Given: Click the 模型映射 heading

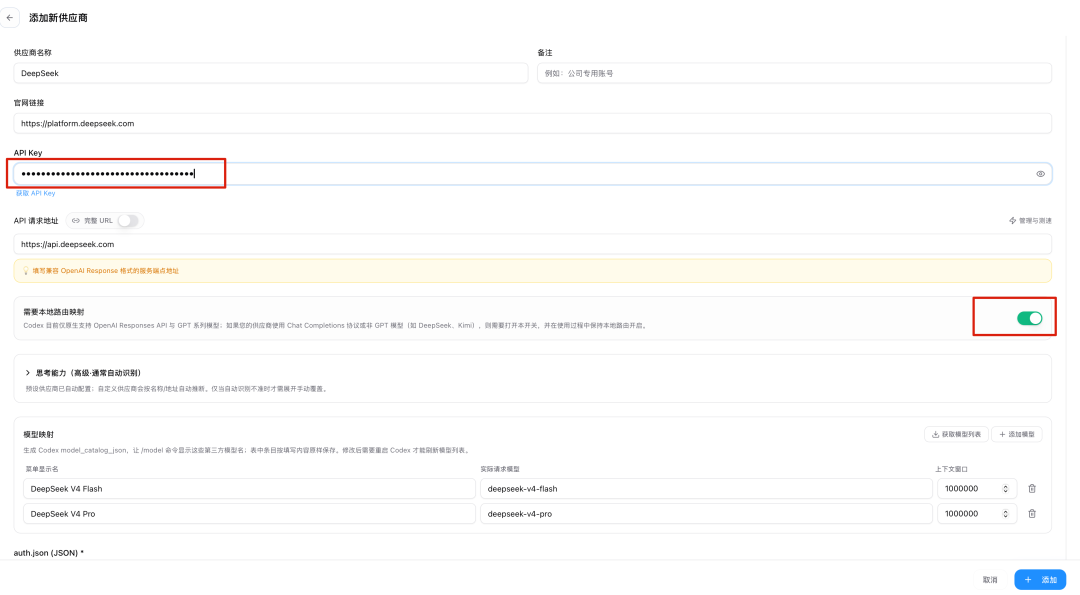Looking at the screenshot, I should point(39,435).
